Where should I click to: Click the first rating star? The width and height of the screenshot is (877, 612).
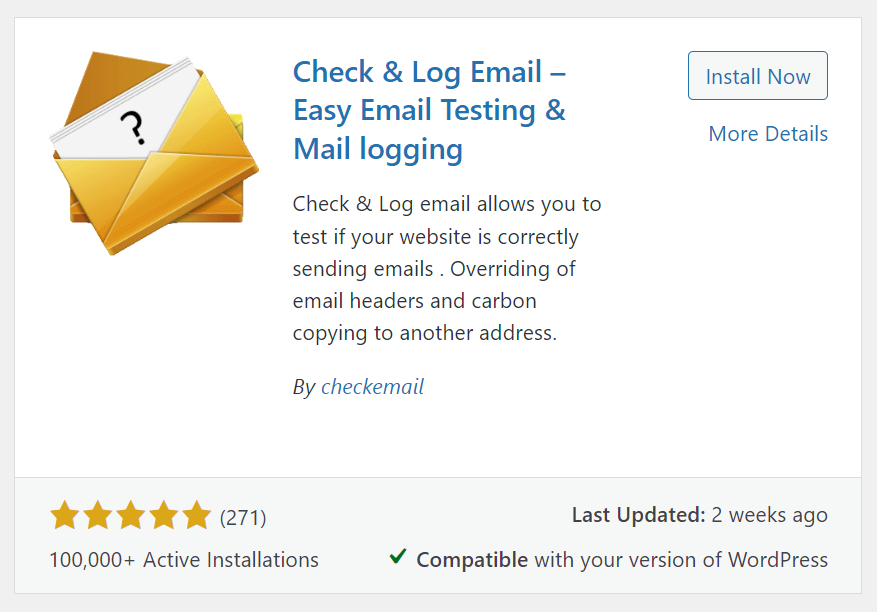point(65,516)
